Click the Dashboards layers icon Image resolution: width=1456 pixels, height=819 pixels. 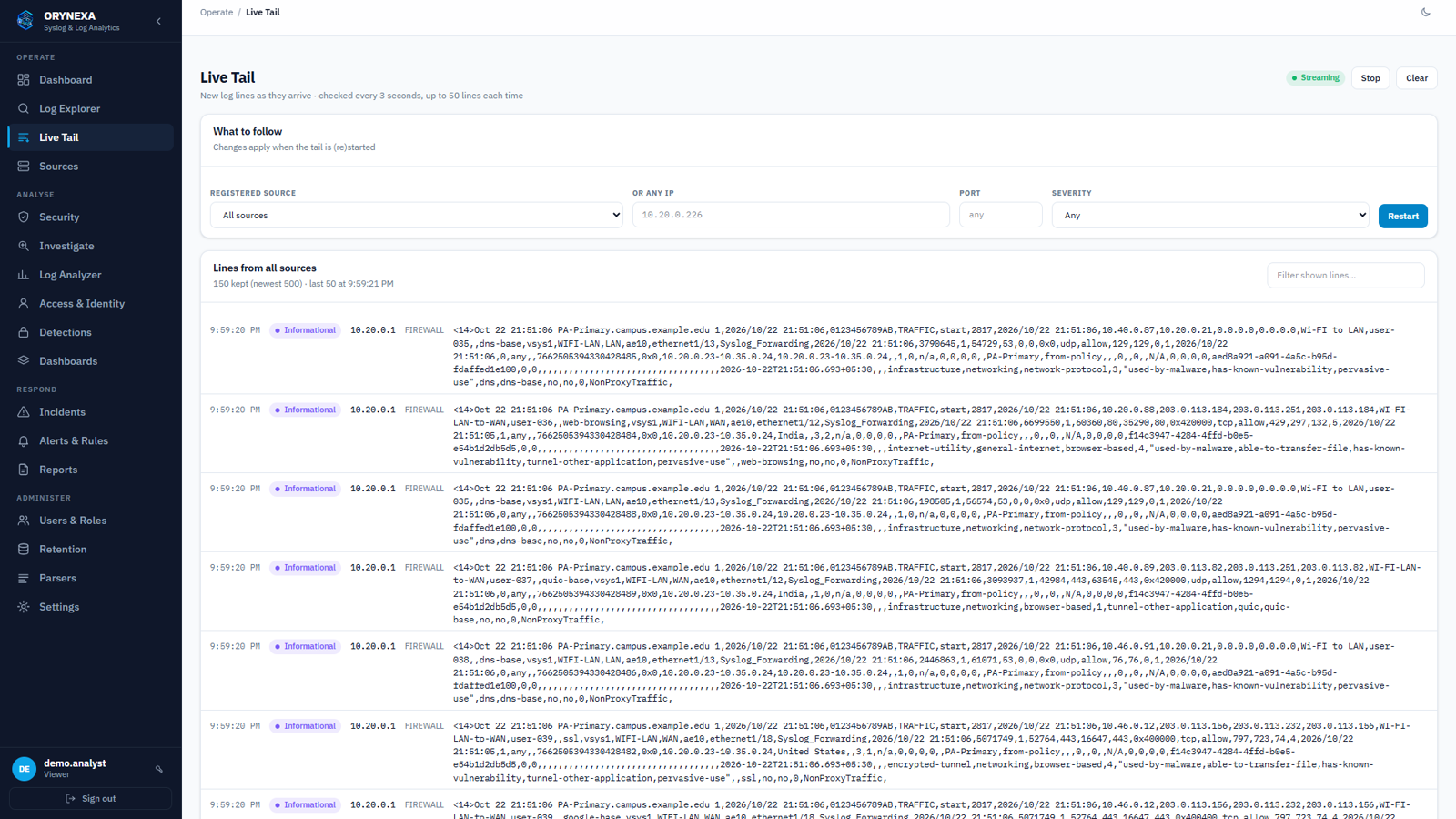click(x=24, y=361)
